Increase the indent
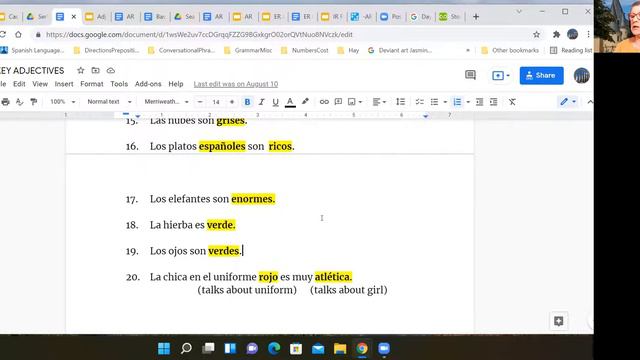Image resolution: width=640 pixels, height=360 pixels. [x=493, y=102]
